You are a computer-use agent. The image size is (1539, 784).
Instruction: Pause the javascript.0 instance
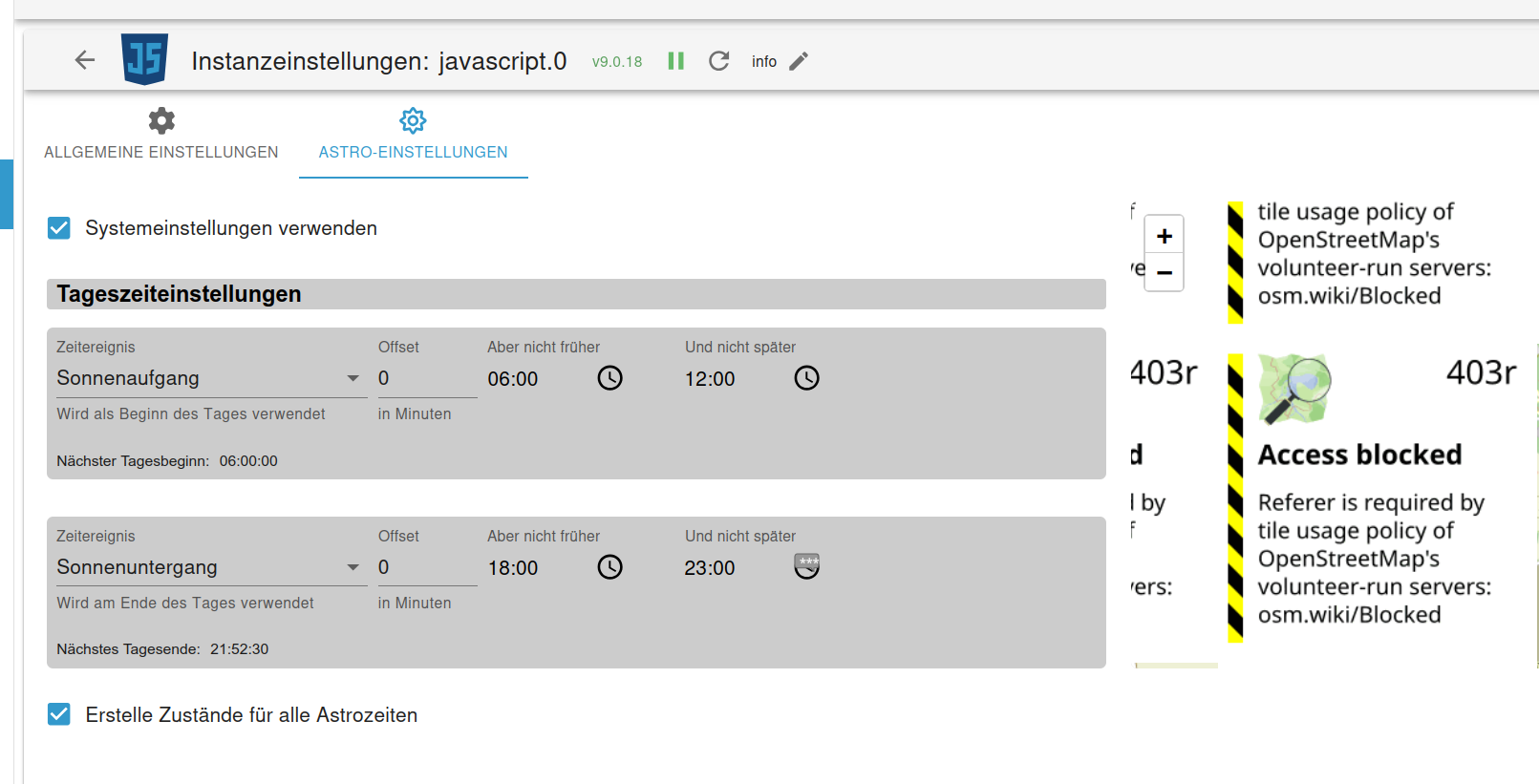pos(676,61)
